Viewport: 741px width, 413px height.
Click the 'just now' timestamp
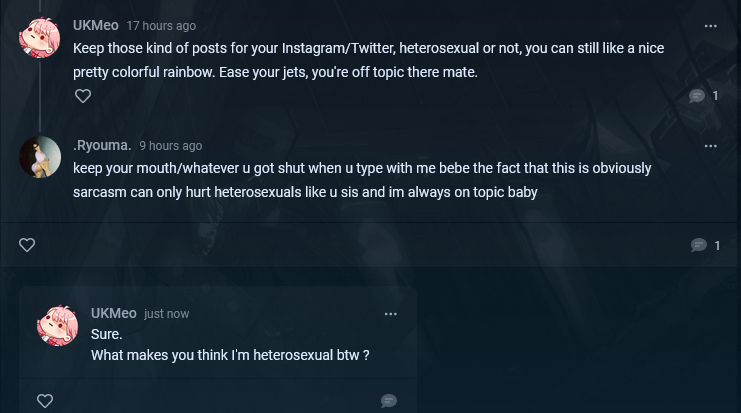(166, 314)
